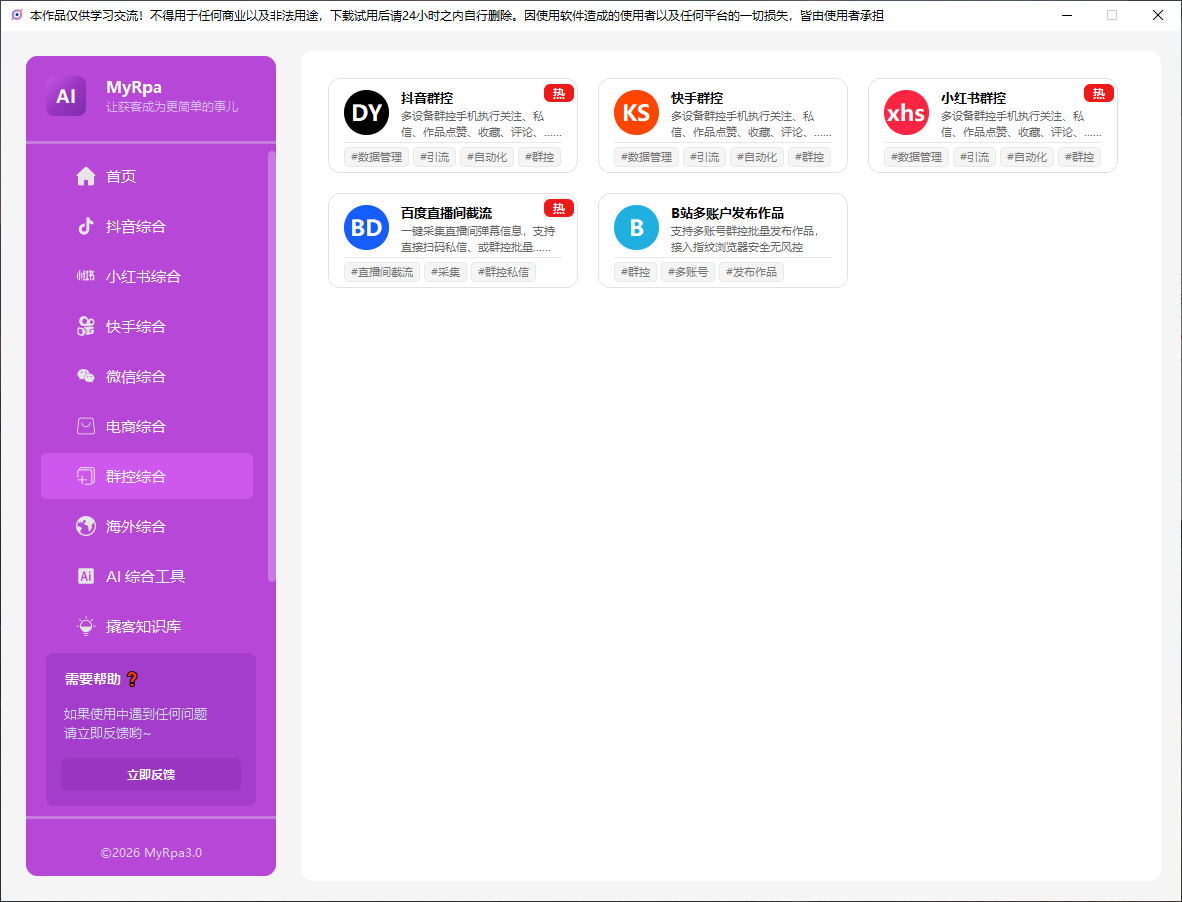This screenshot has height=902, width=1182.
Task: Click the red question mark icon by 需要帮助
Action: click(132, 679)
